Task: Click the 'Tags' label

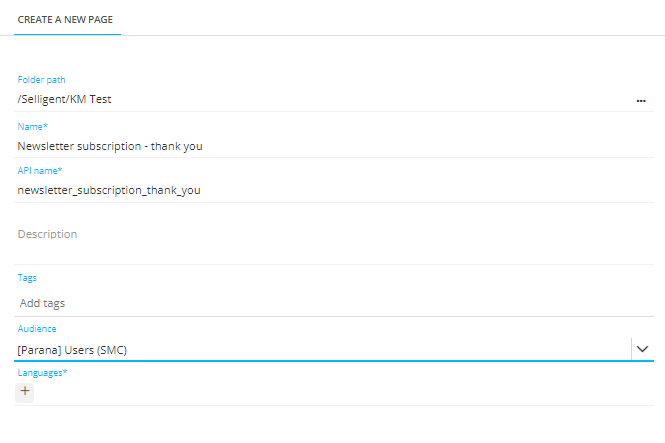Action: click(27, 278)
